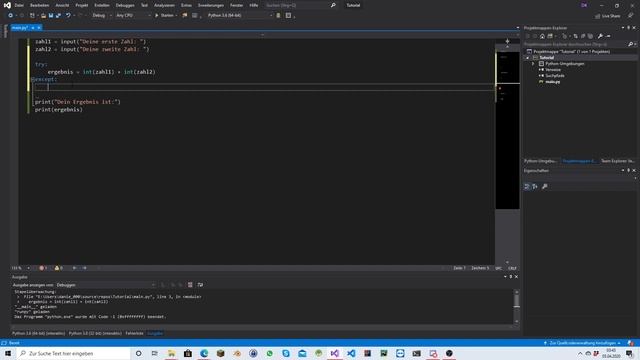Screen dimensions: 640x360
Task: Click into Projektmappen-Explorer search box
Action: [576, 44]
